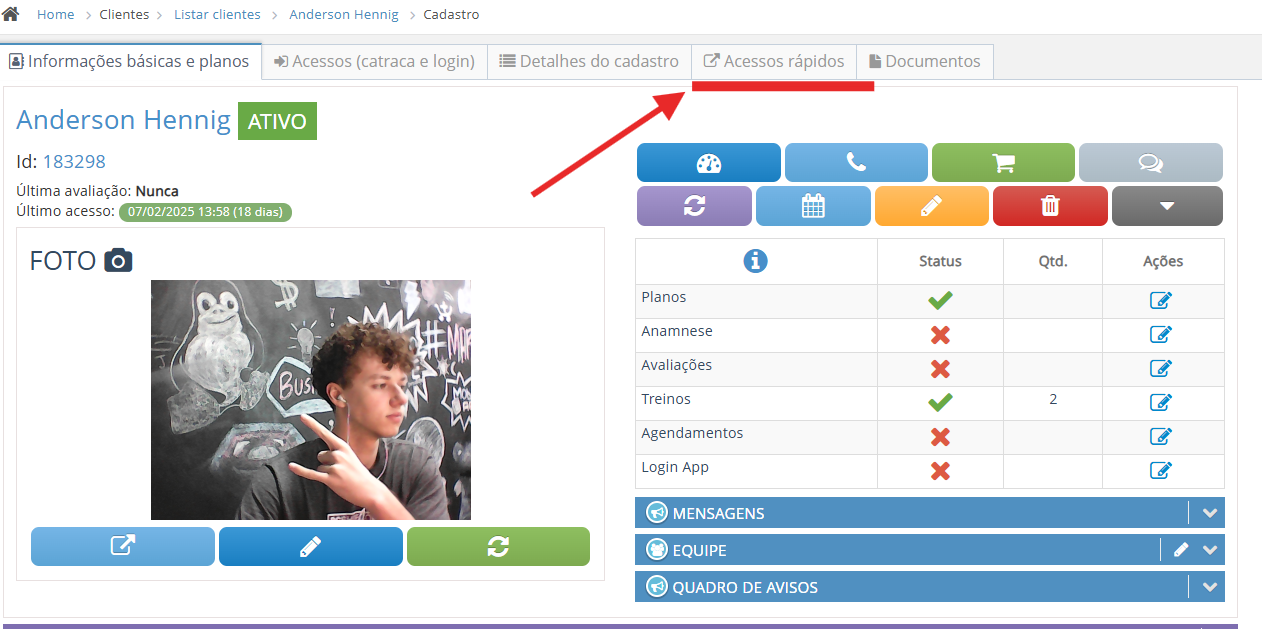Click the orange pencil edit button
This screenshot has height=629, width=1262.
coord(931,206)
